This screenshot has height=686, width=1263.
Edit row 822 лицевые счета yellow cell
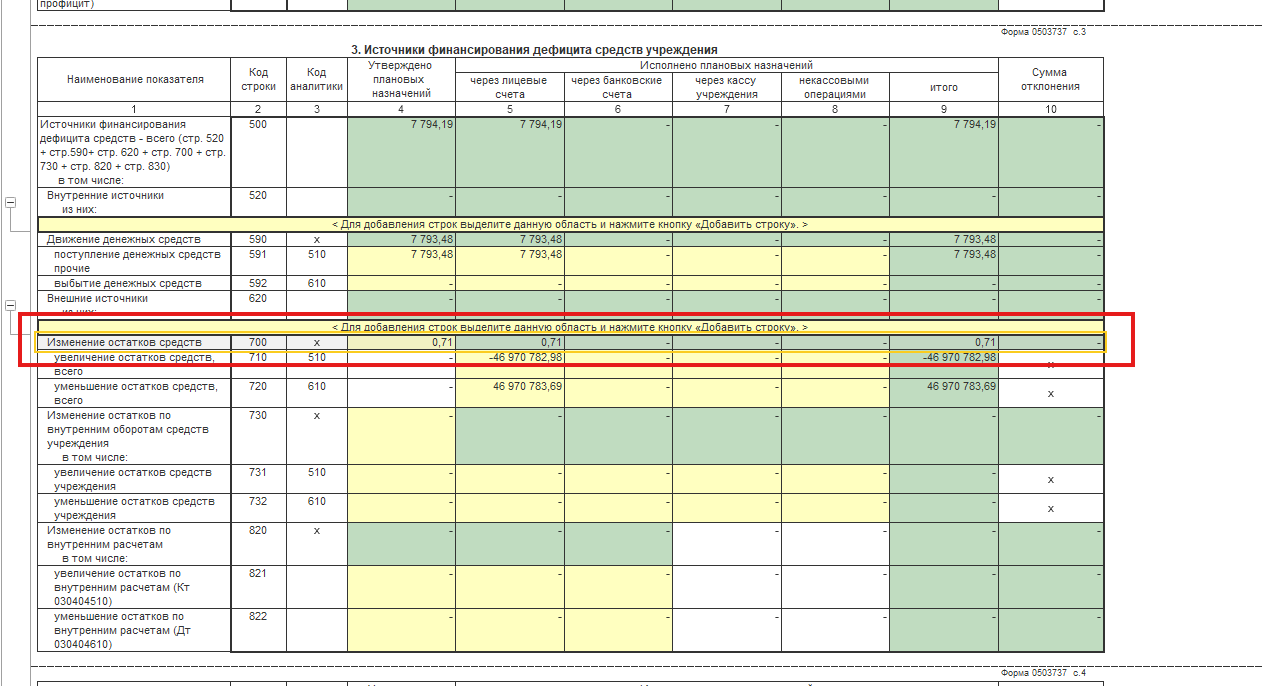pyautogui.click(x=510, y=630)
